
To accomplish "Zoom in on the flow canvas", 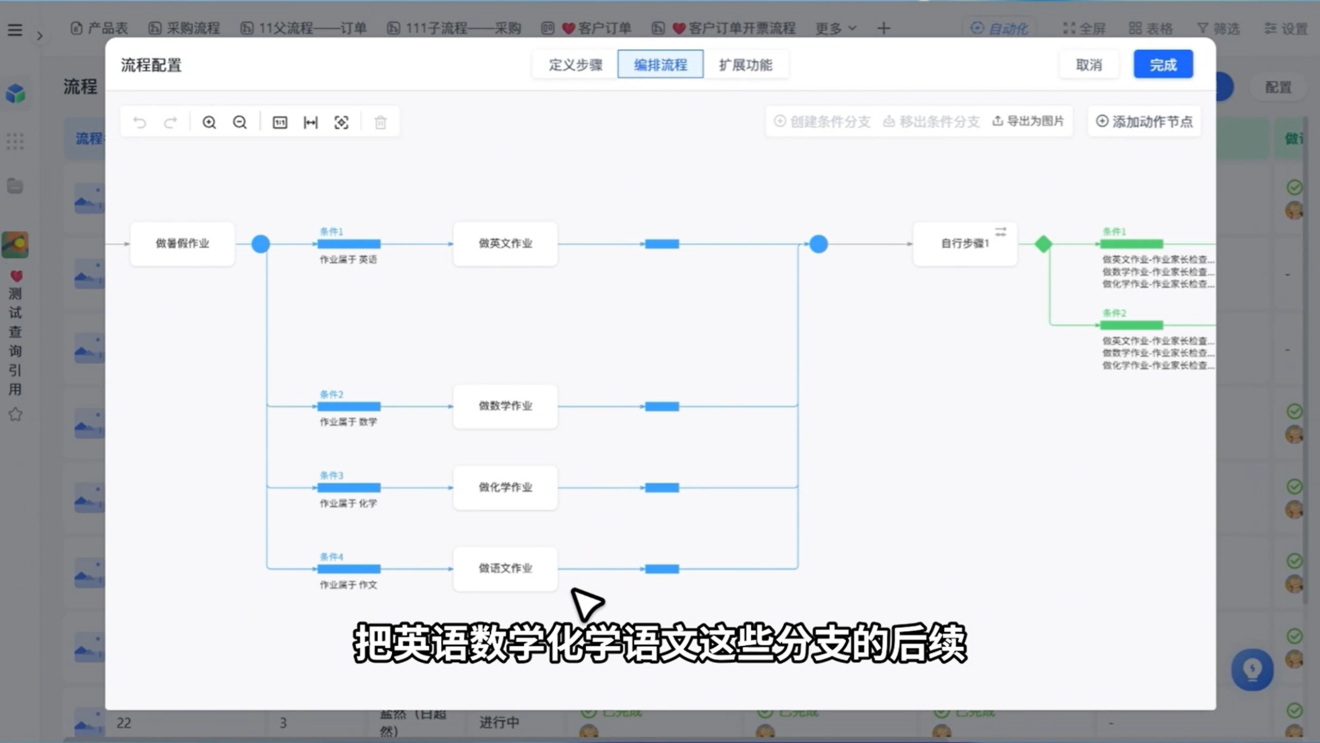I will click(x=209, y=122).
